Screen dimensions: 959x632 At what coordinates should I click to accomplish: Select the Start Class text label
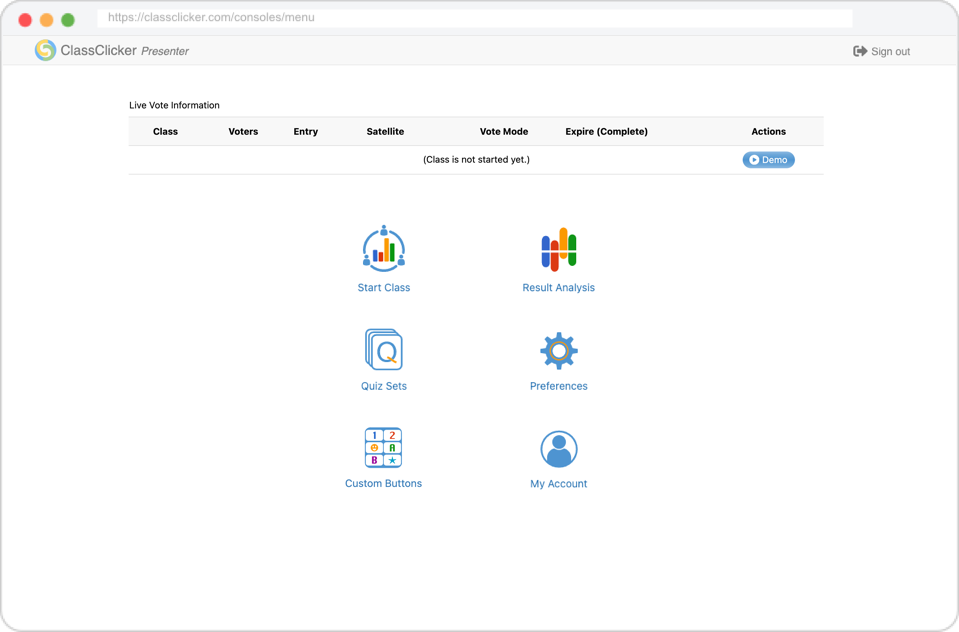coord(383,288)
